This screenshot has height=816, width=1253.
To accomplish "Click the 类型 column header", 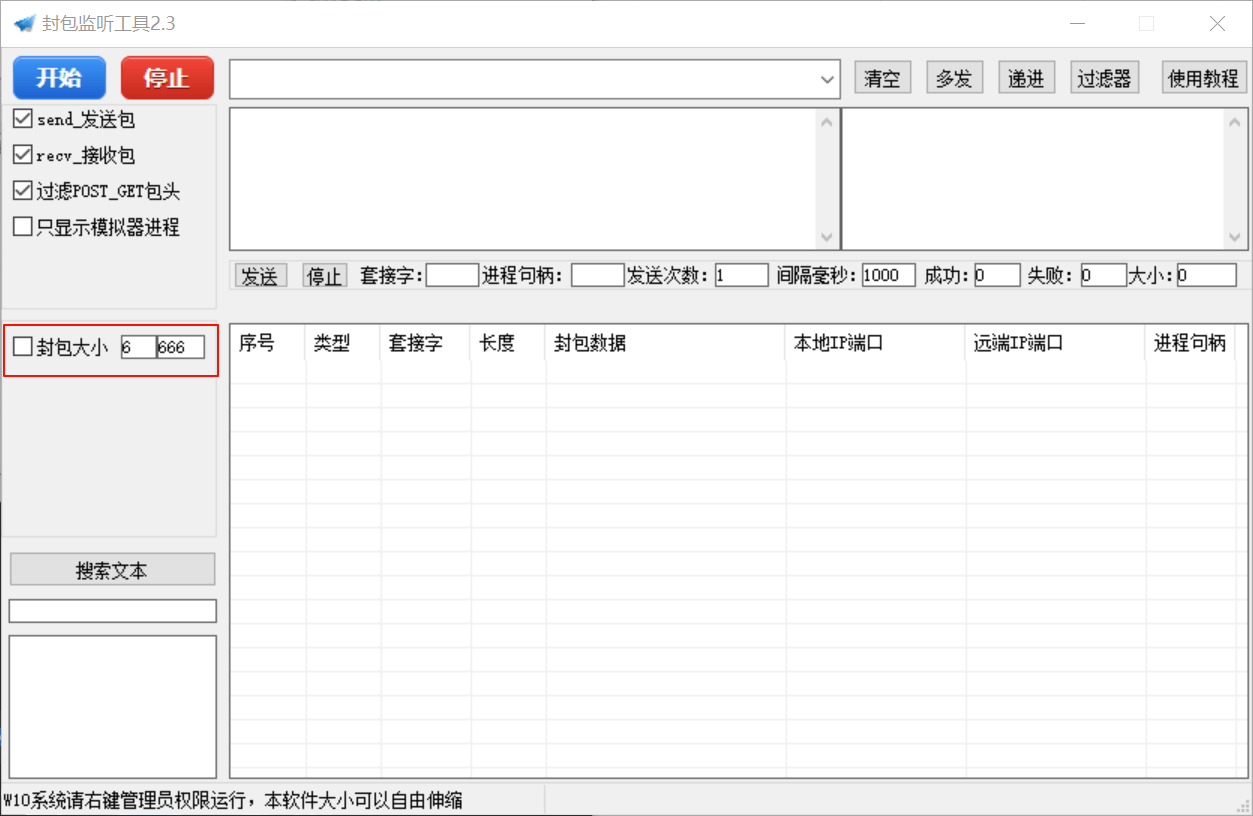I will 343,343.
